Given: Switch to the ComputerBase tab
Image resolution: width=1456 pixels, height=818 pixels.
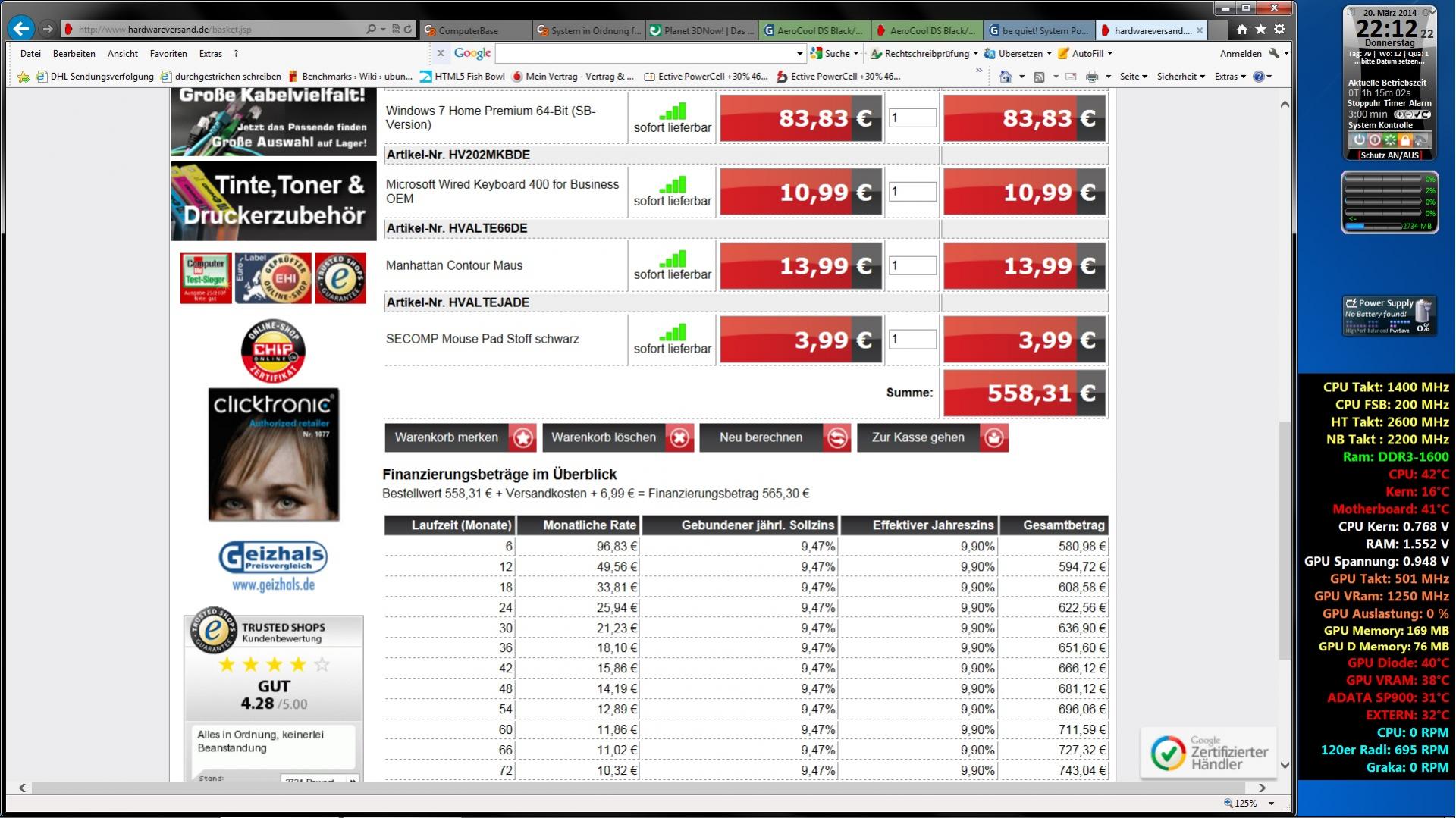Looking at the screenshot, I should (475, 30).
